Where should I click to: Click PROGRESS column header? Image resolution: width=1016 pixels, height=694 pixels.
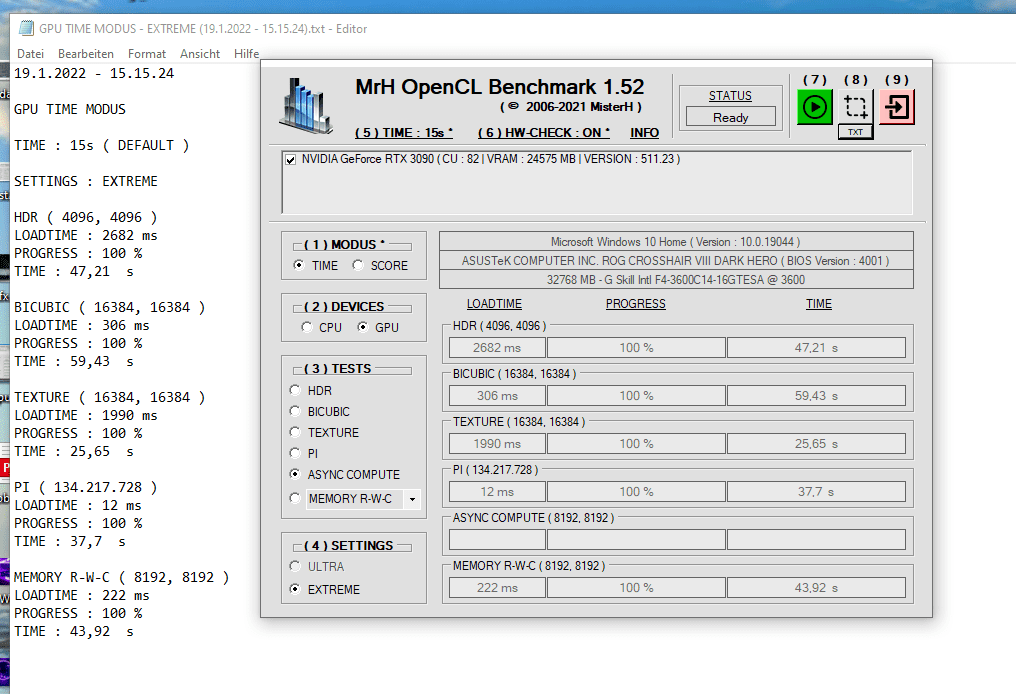636,304
